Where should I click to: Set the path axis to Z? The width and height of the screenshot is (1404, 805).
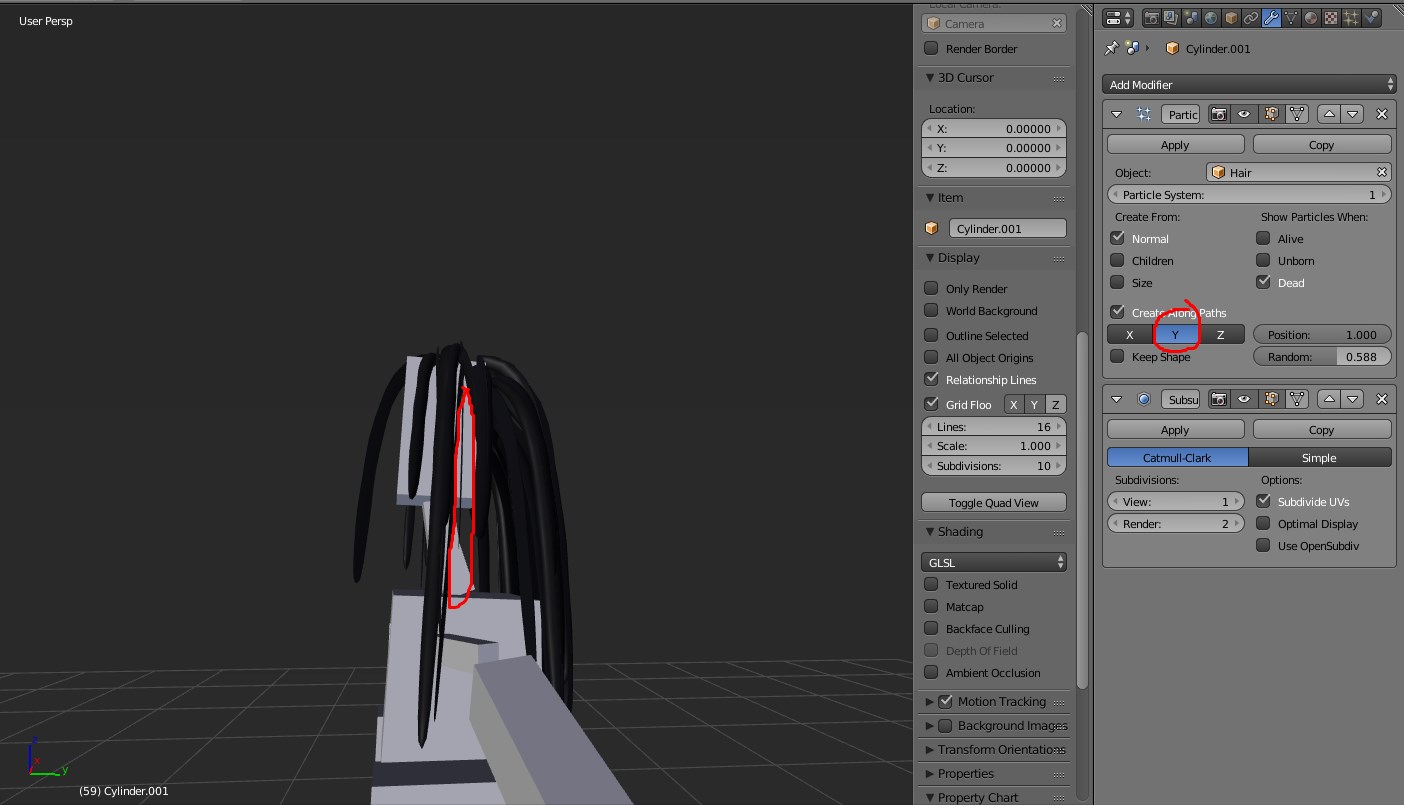(x=1221, y=334)
